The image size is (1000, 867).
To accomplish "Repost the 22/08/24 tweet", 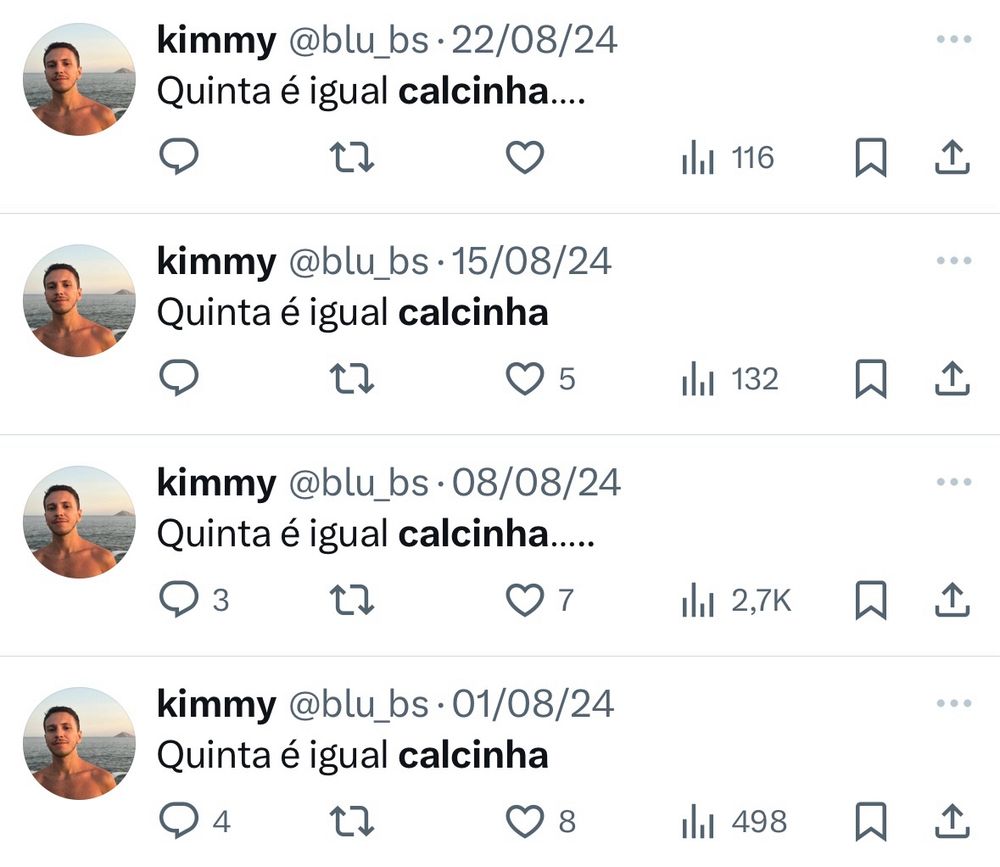I will click(x=351, y=158).
